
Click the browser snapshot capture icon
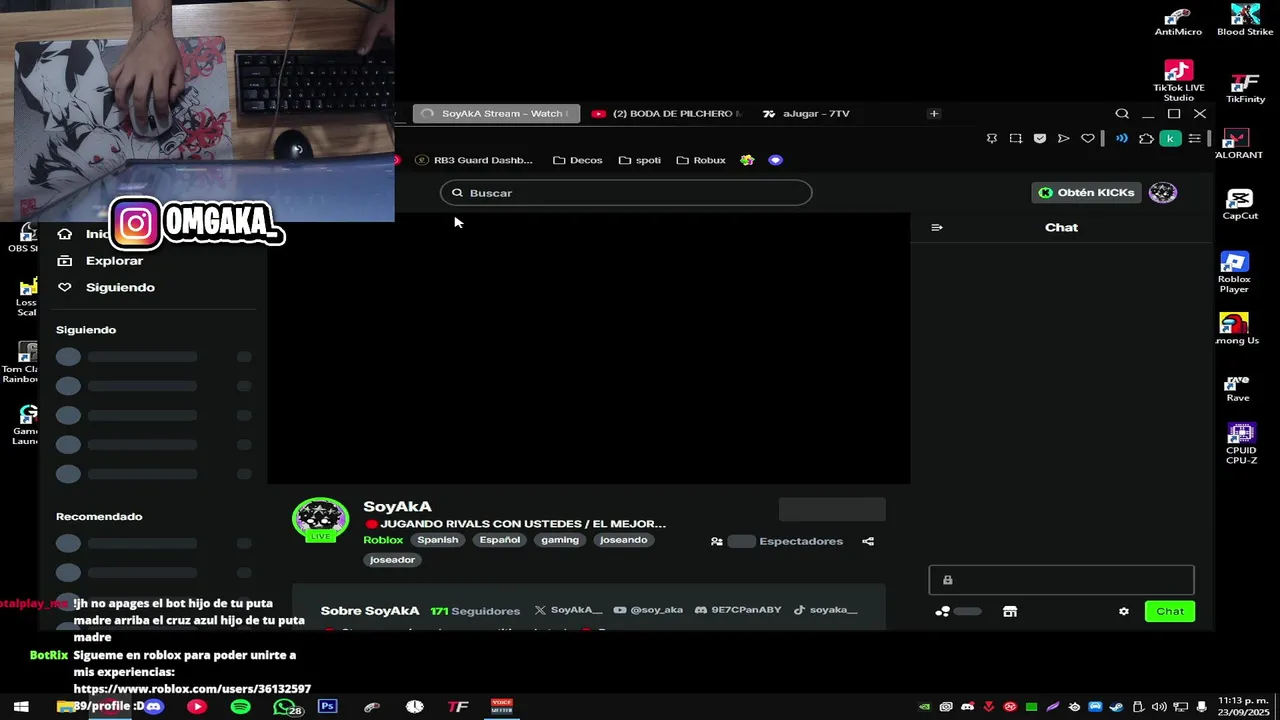[x=1016, y=139]
